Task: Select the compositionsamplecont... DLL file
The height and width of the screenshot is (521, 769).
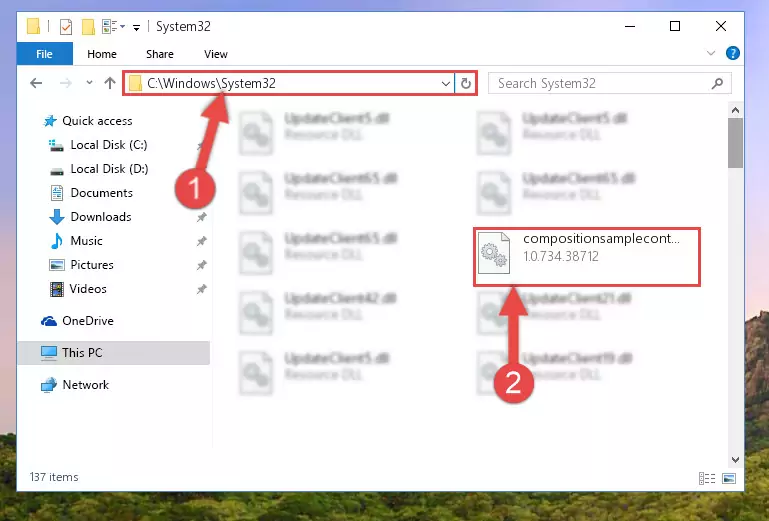Action: [x=587, y=257]
